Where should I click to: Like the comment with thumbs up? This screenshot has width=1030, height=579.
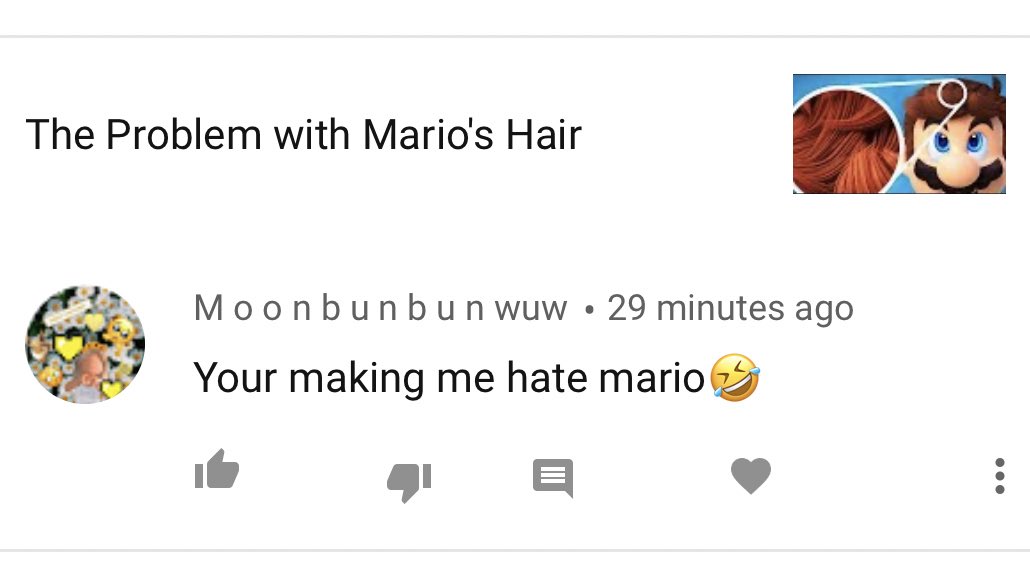click(217, 469)
